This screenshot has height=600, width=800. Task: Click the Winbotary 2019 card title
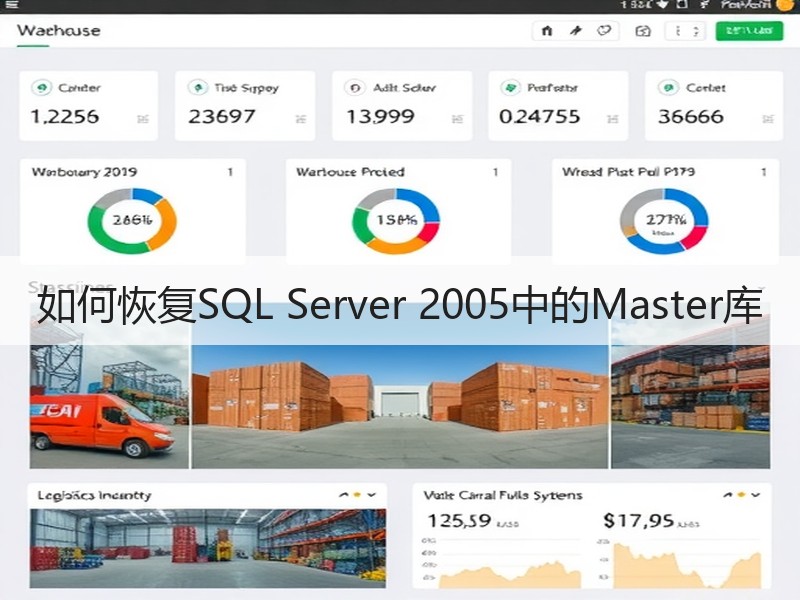tap(84, 172)
